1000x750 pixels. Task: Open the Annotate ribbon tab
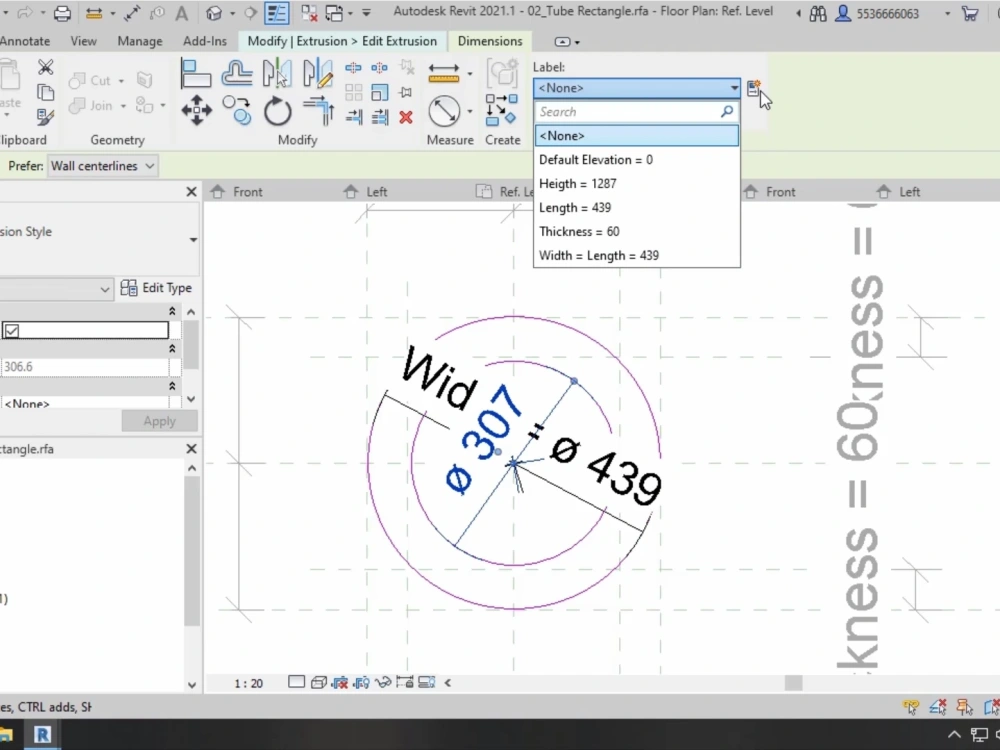pyautogui.click(x=25, y=41)
